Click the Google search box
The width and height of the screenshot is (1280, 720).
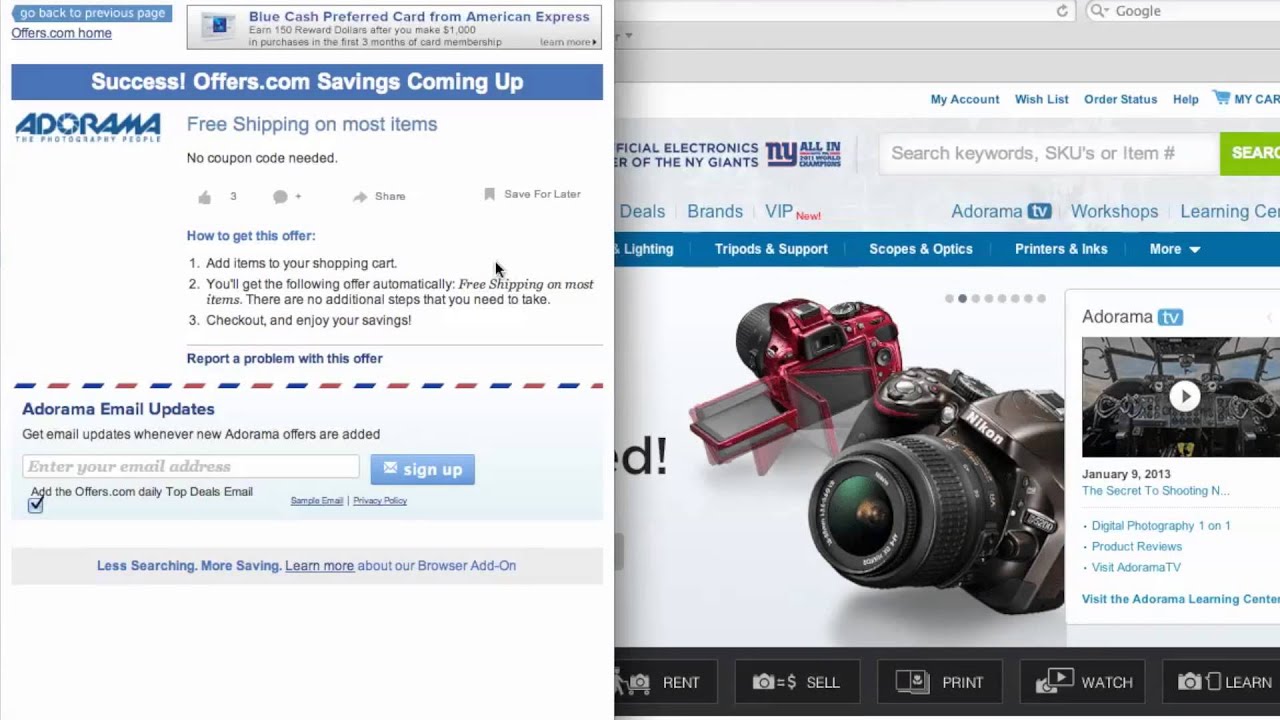pos(1184,11)
